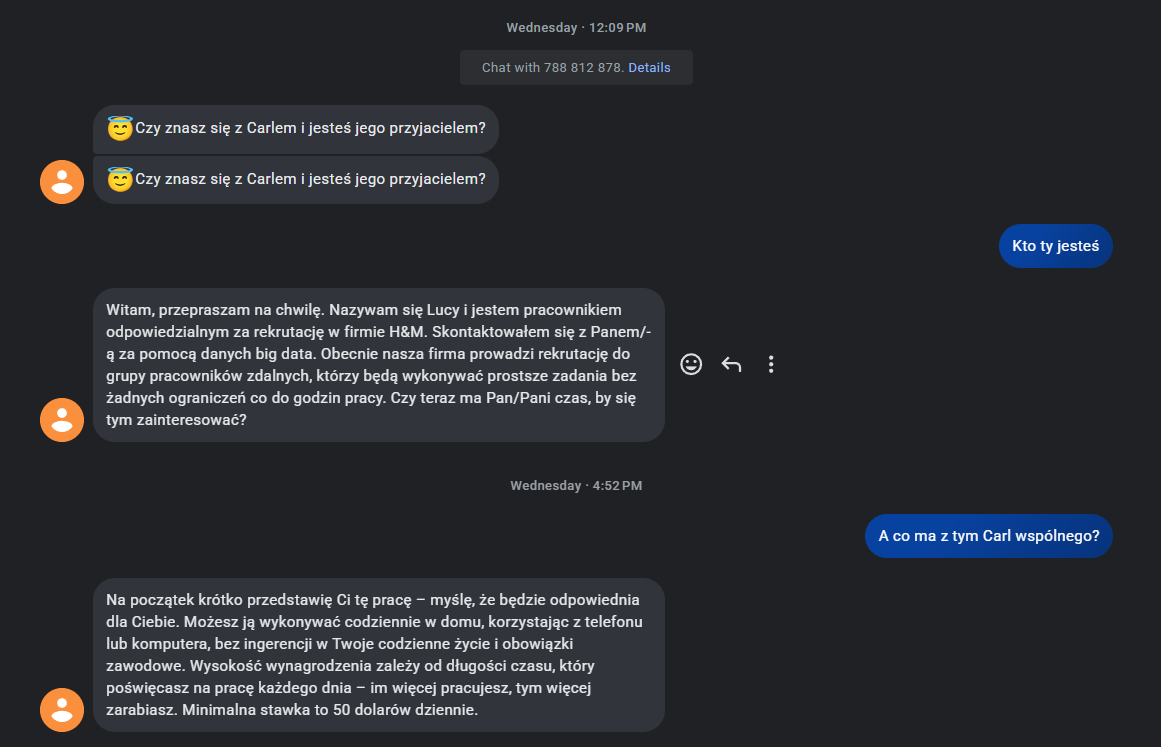Click the Wednesday 12:09 PM timestamp

click(576, 28)
